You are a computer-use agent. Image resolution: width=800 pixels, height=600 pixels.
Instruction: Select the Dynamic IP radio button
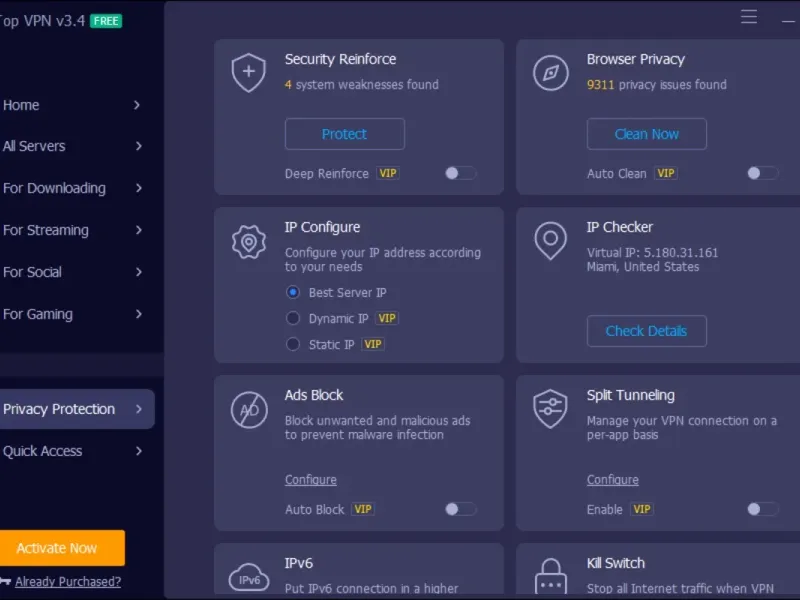tap(293, 318)
